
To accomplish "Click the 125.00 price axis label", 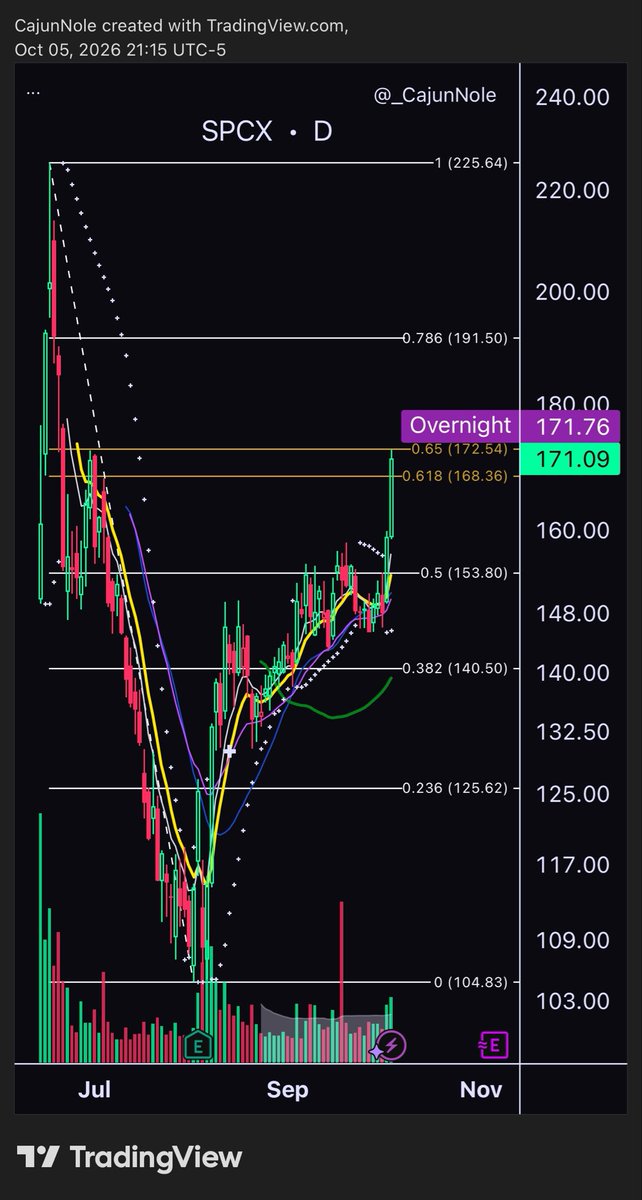I will point(573,794).
